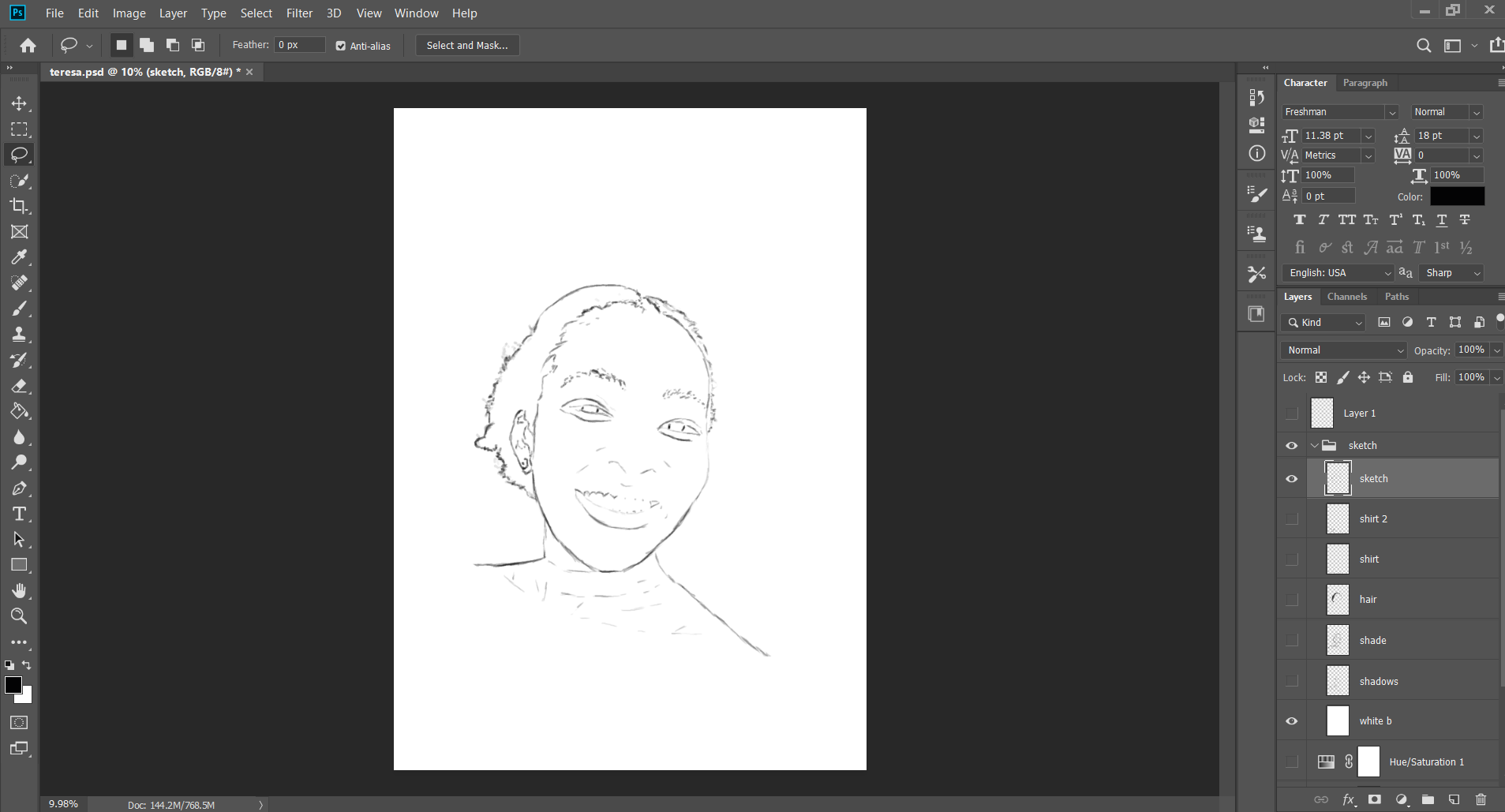Select the Move tool
The width and height of the screenshot is (1505, 812).
(x=19, y=103)
